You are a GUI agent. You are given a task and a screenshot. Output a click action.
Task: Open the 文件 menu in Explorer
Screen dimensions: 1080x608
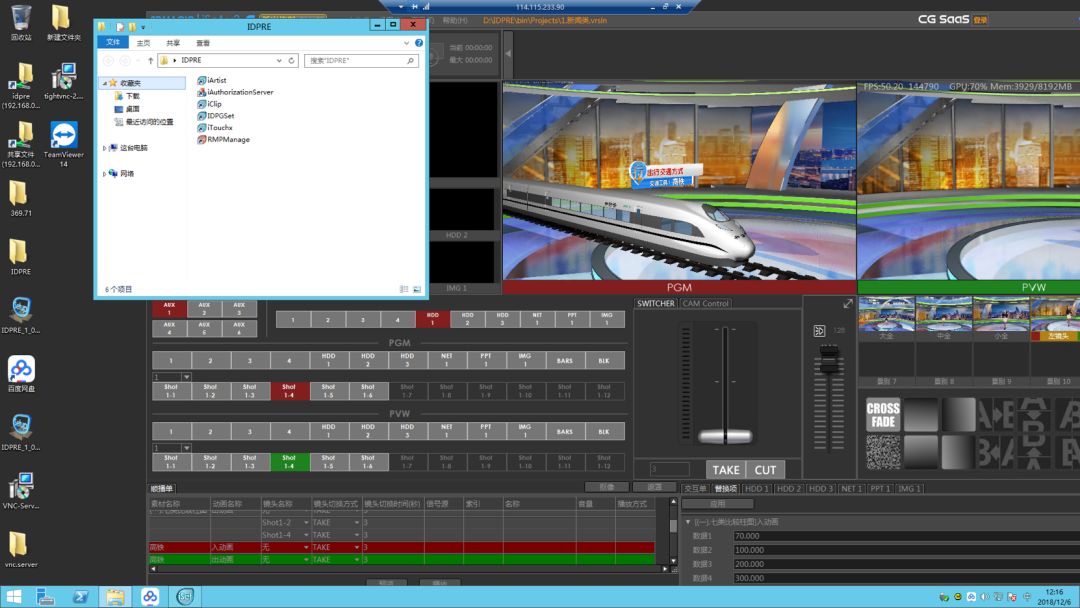[x=113, y=43]
